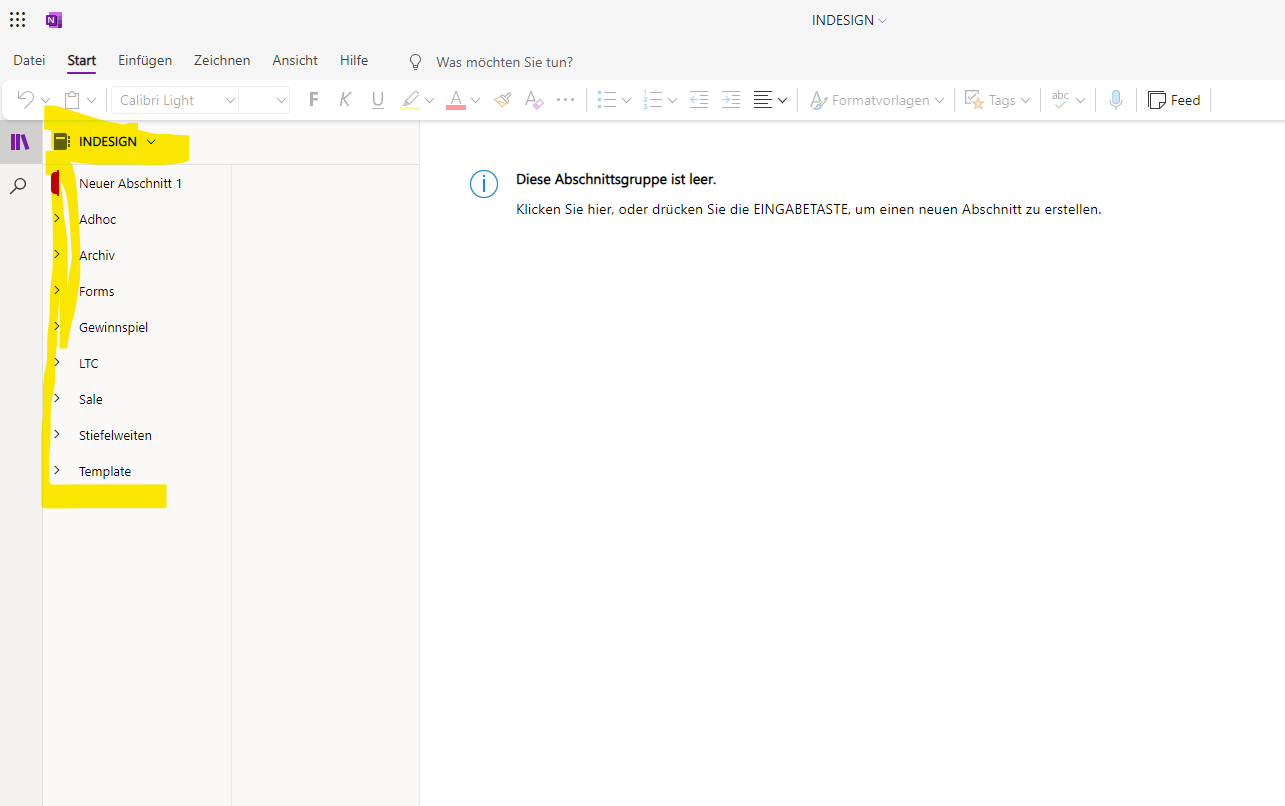Expand the Gewinnspiel section group chevron
Screen dimensions: 1285x806
pyautogui.click(x=57, y=326)
